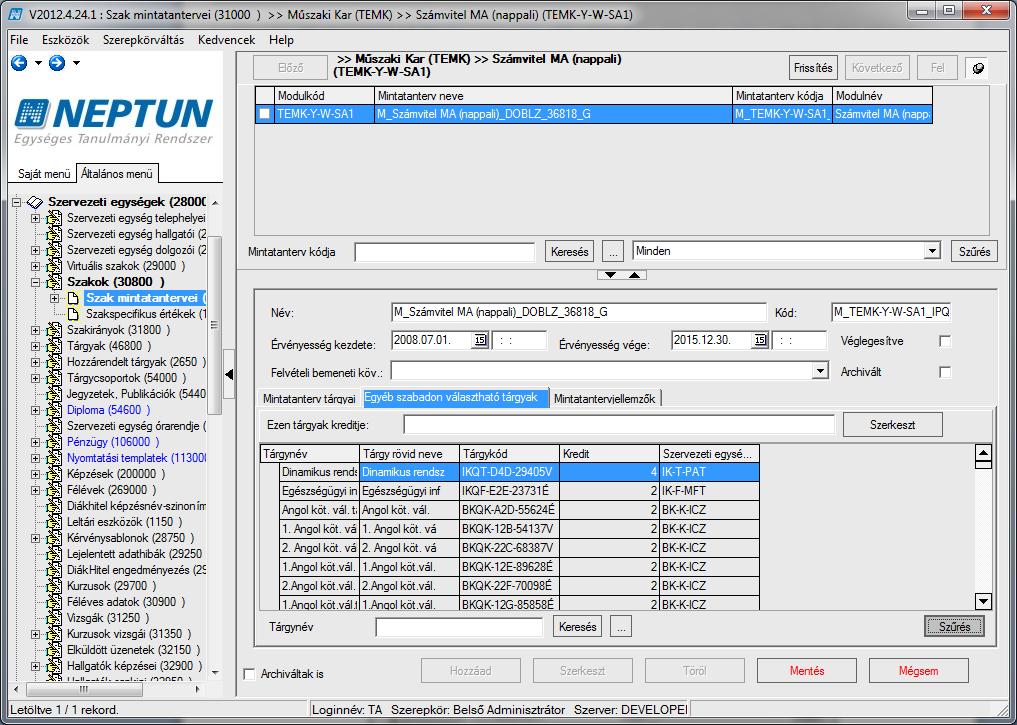Collapse the Szakok (30800) tree node

pos(36,283)
